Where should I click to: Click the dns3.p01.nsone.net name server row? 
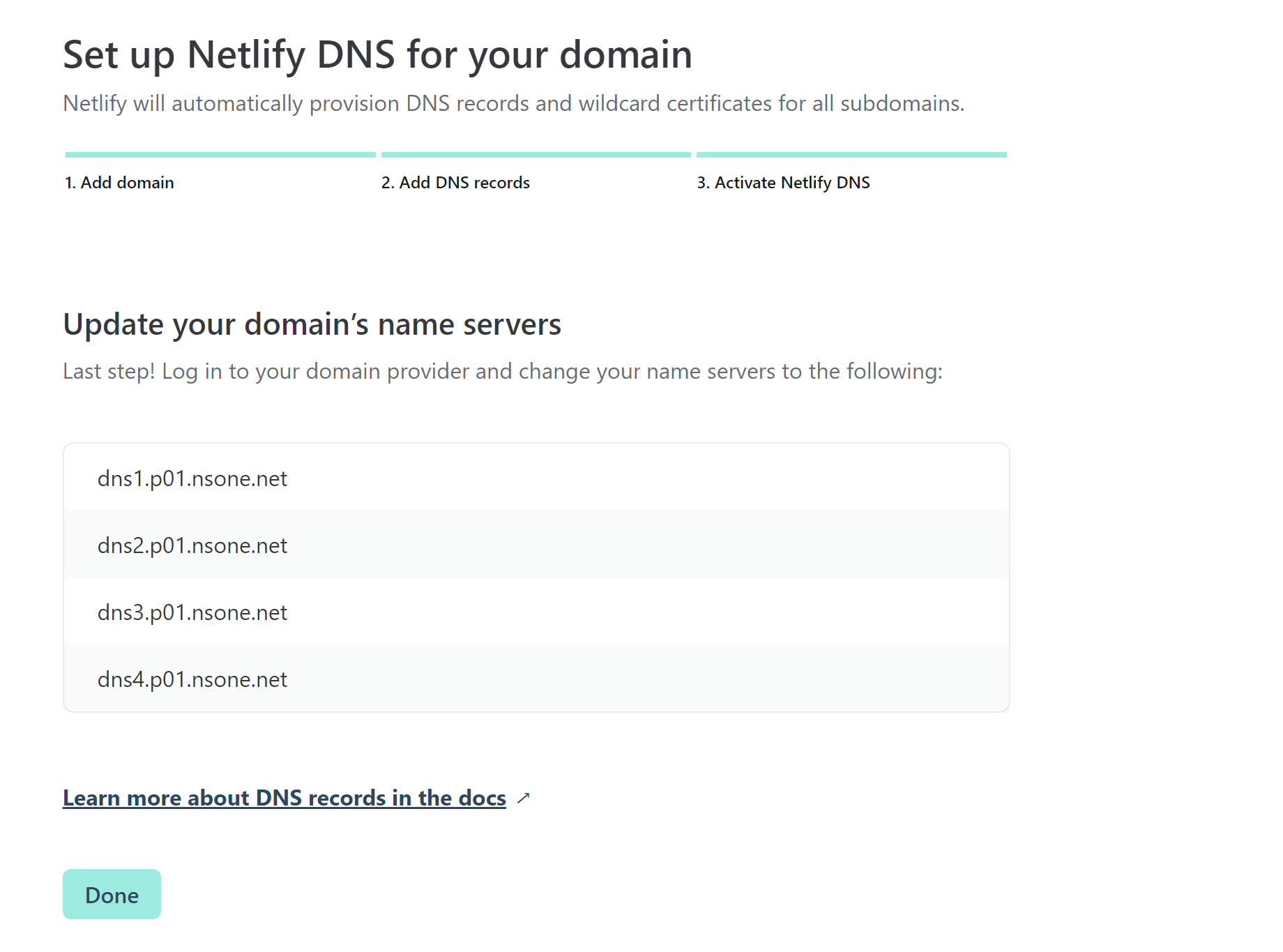click(536, 612)
